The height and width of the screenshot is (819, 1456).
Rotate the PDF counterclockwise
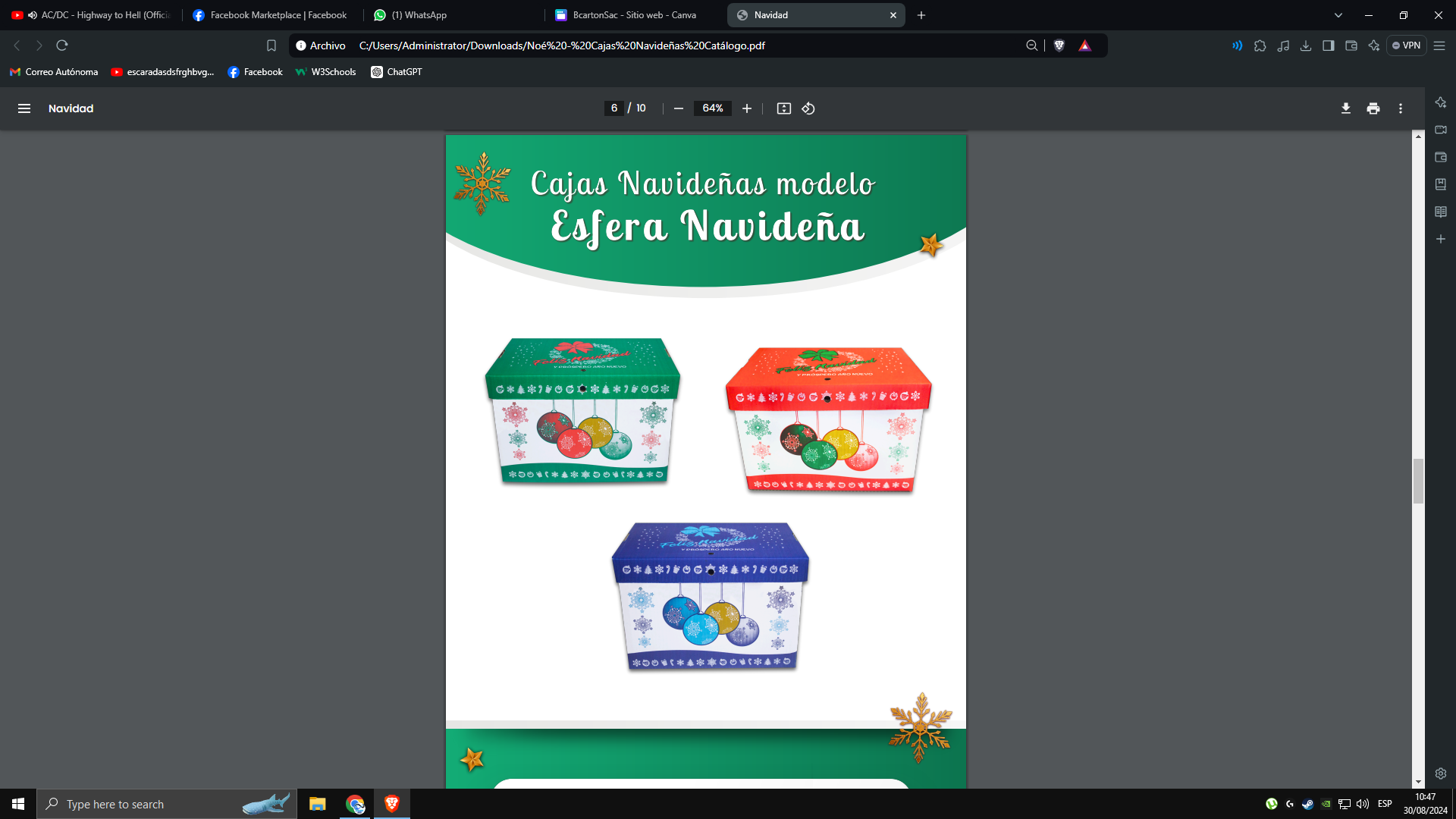point(808,108)
